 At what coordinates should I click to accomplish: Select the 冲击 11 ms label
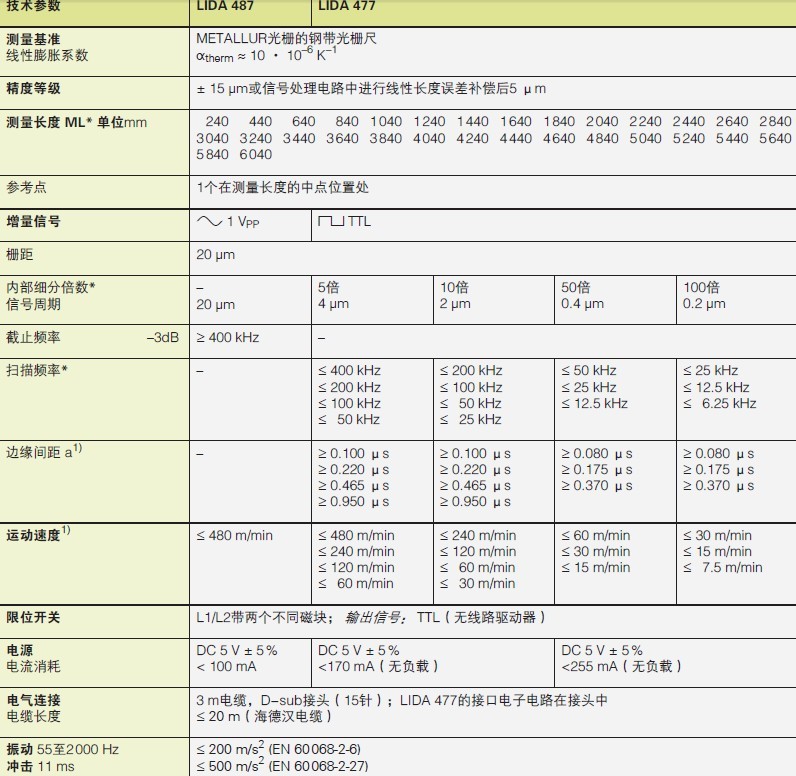[40, 766]
